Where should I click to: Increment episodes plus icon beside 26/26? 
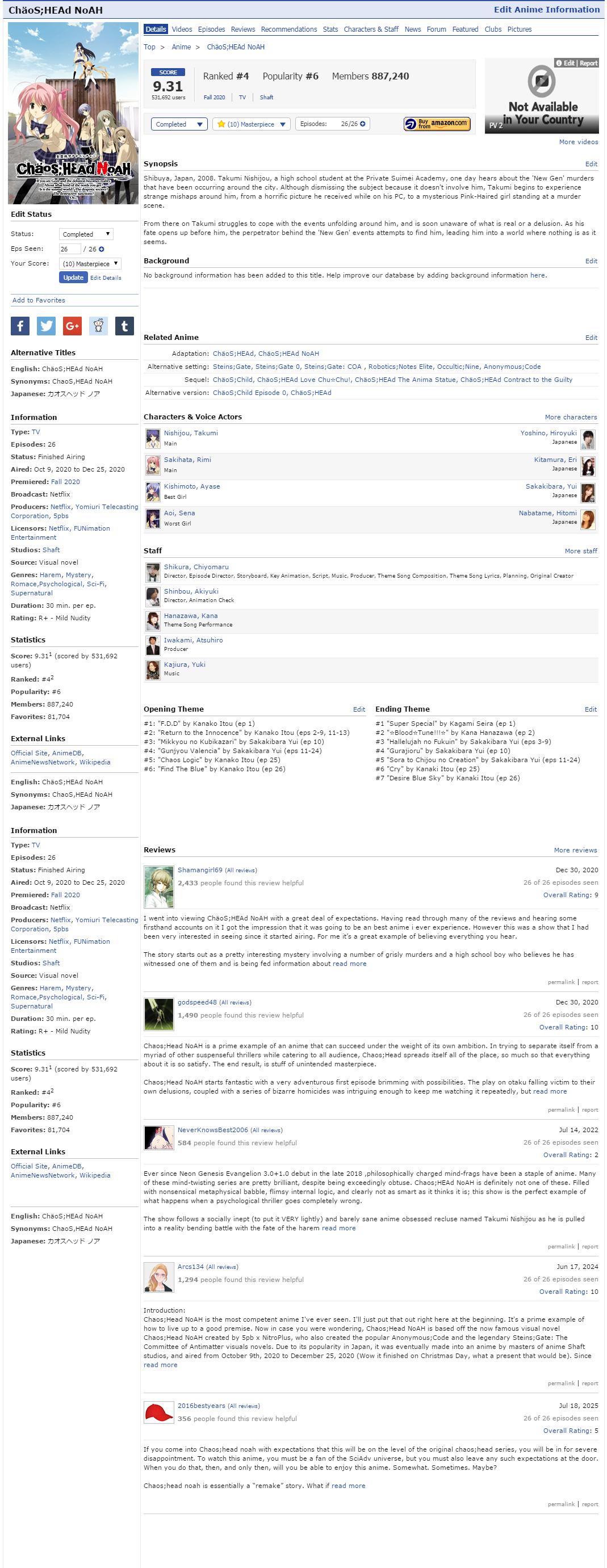tap(363, 124)
